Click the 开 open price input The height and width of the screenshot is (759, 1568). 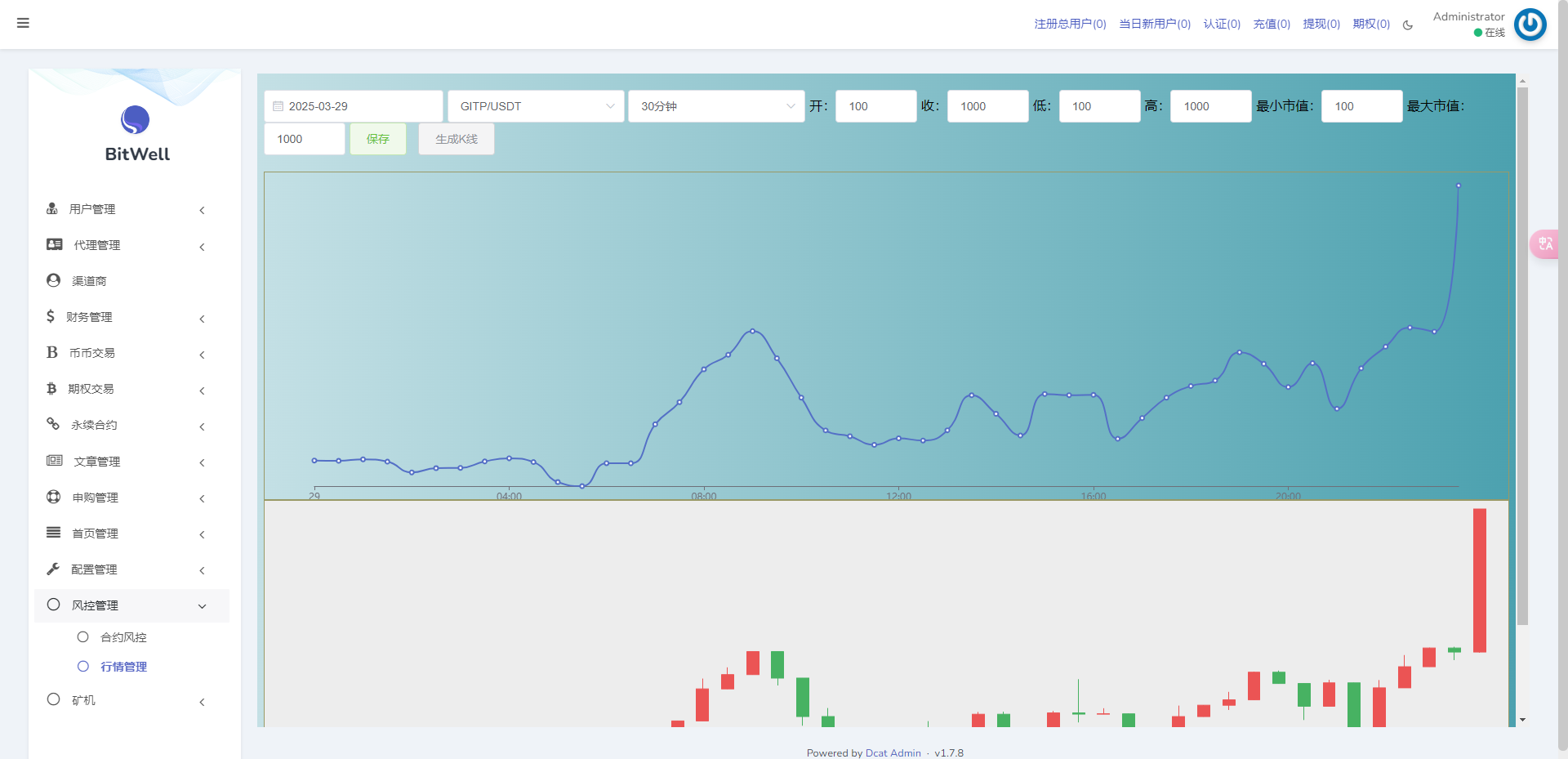[875, 106]
